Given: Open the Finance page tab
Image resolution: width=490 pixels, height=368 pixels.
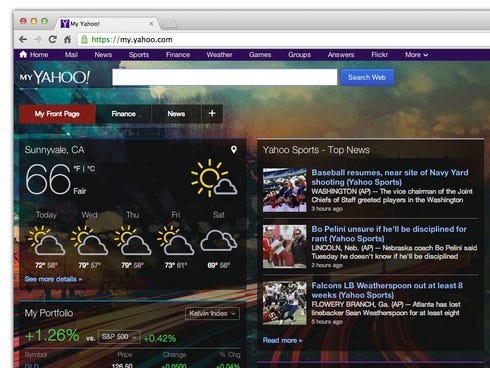Looking at the screenshot, I should (123, 114).
